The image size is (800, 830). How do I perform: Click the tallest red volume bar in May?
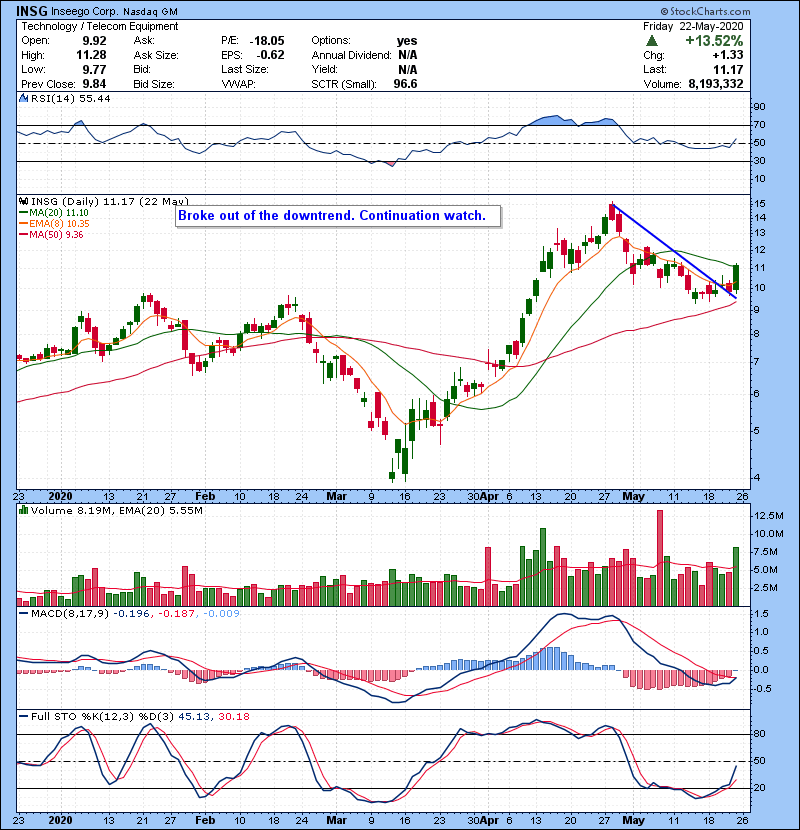[660, 558]
